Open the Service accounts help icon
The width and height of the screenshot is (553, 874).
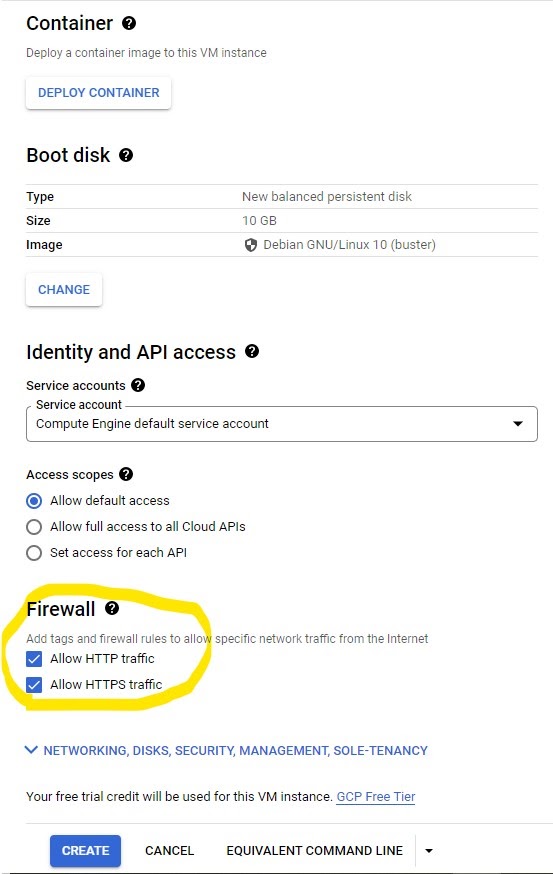138,385
